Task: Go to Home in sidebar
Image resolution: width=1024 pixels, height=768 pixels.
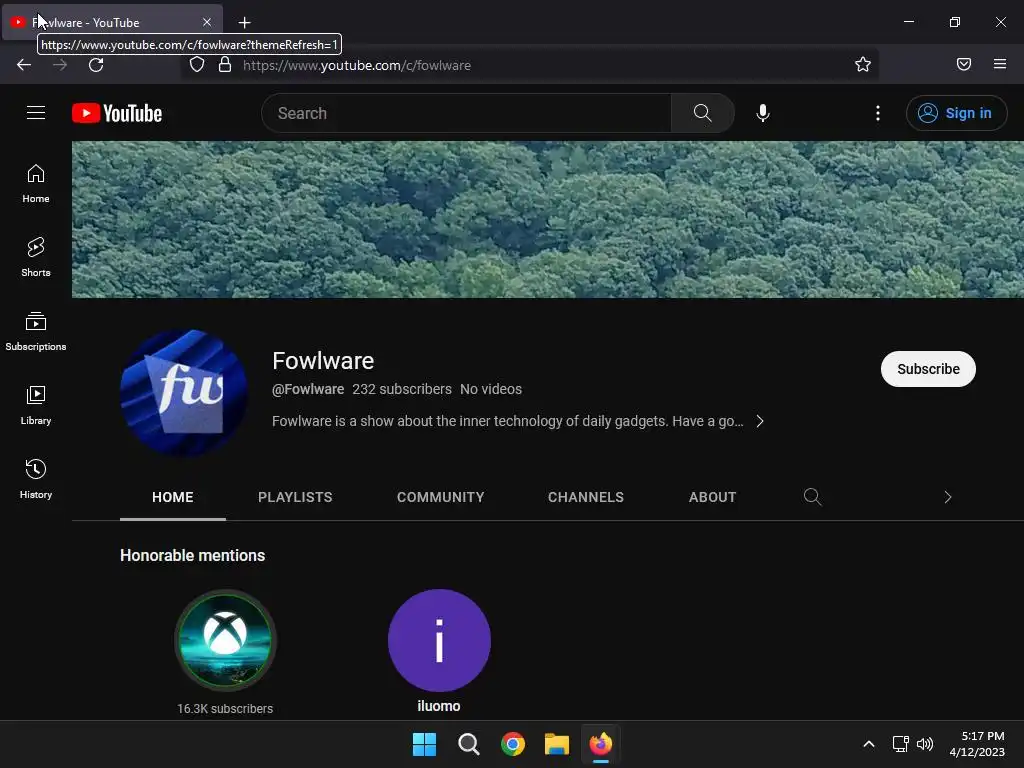Action: coord(36,184)
